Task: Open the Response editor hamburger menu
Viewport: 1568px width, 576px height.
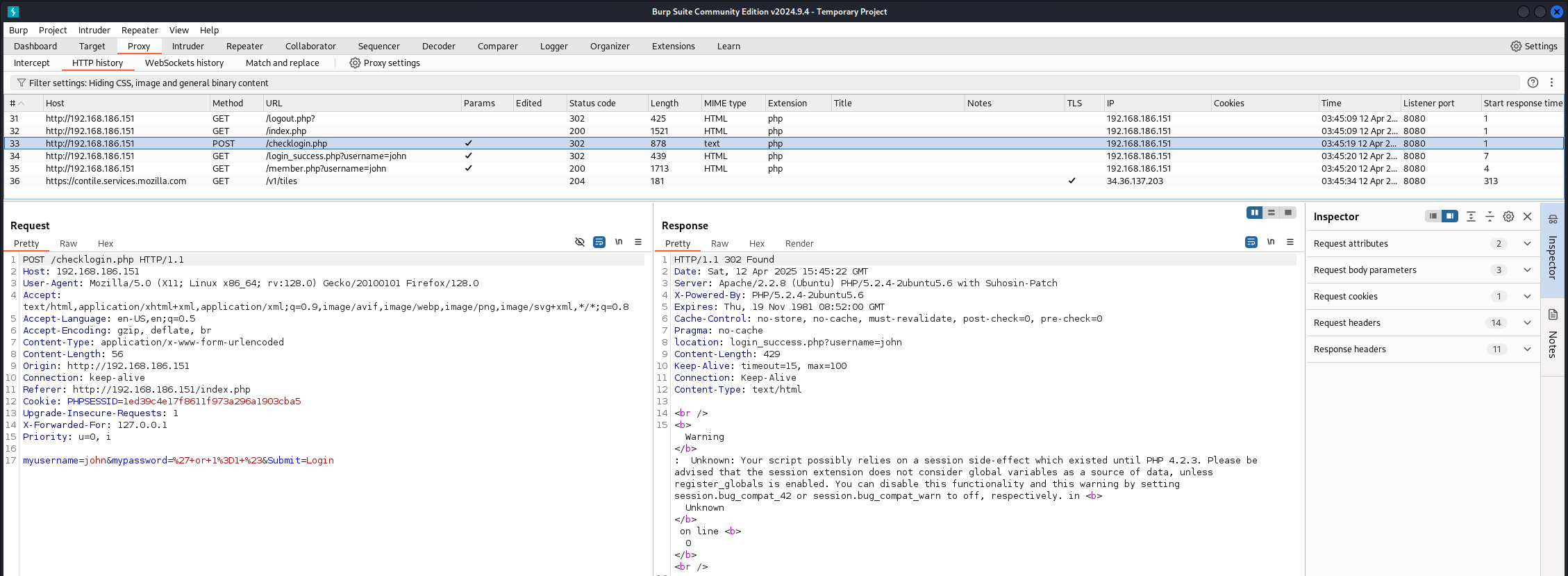Action: pyautogui.click(x=1290, y=242)
